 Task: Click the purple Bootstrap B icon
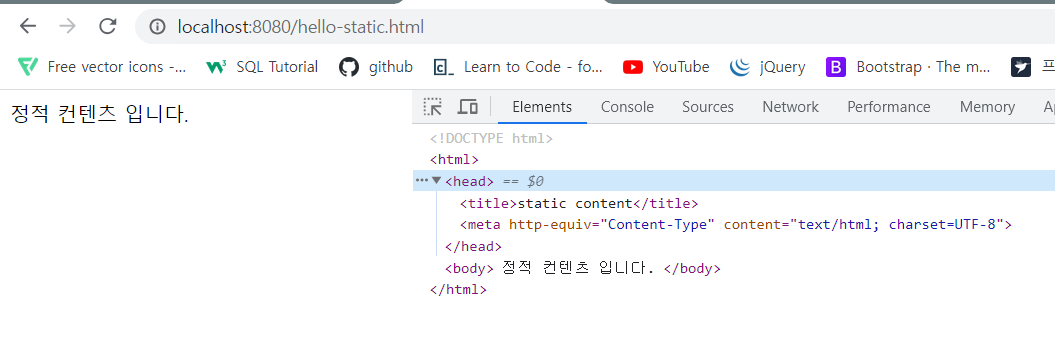tap(836, 67)
